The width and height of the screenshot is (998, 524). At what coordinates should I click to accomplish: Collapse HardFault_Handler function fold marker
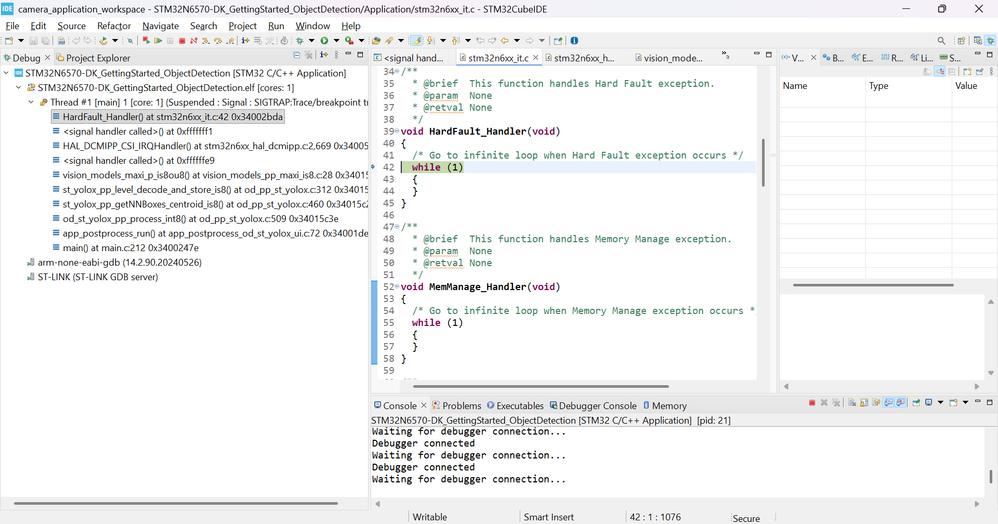click(x=397, y=132)
